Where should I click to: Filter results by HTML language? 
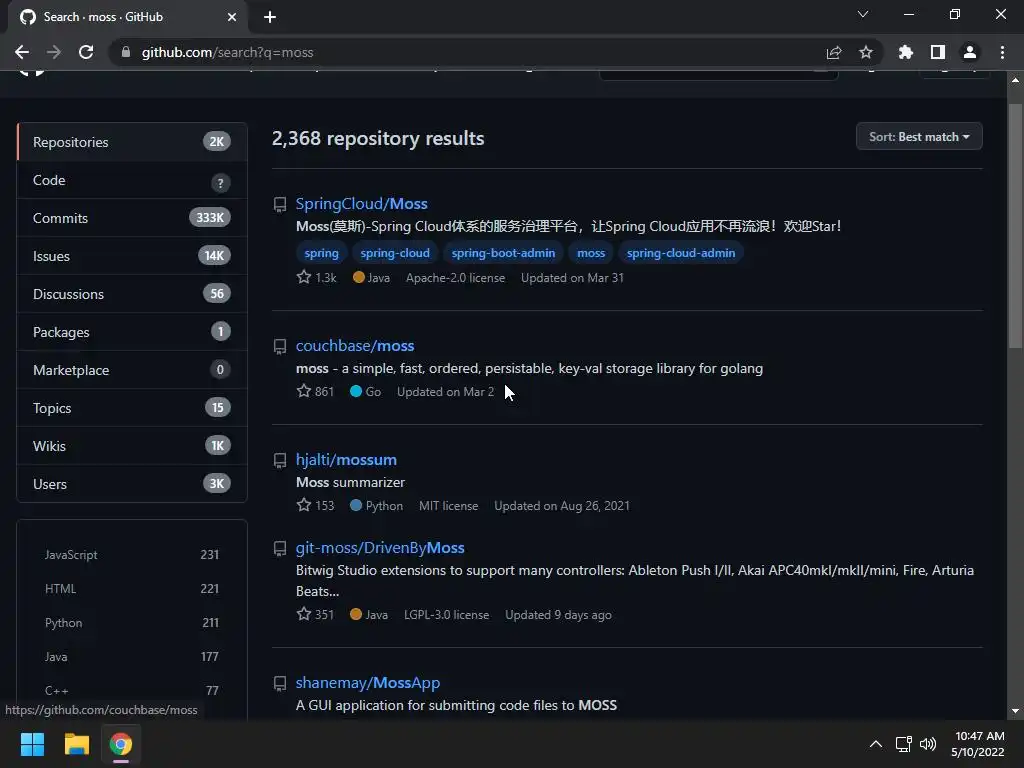(132, 588)
